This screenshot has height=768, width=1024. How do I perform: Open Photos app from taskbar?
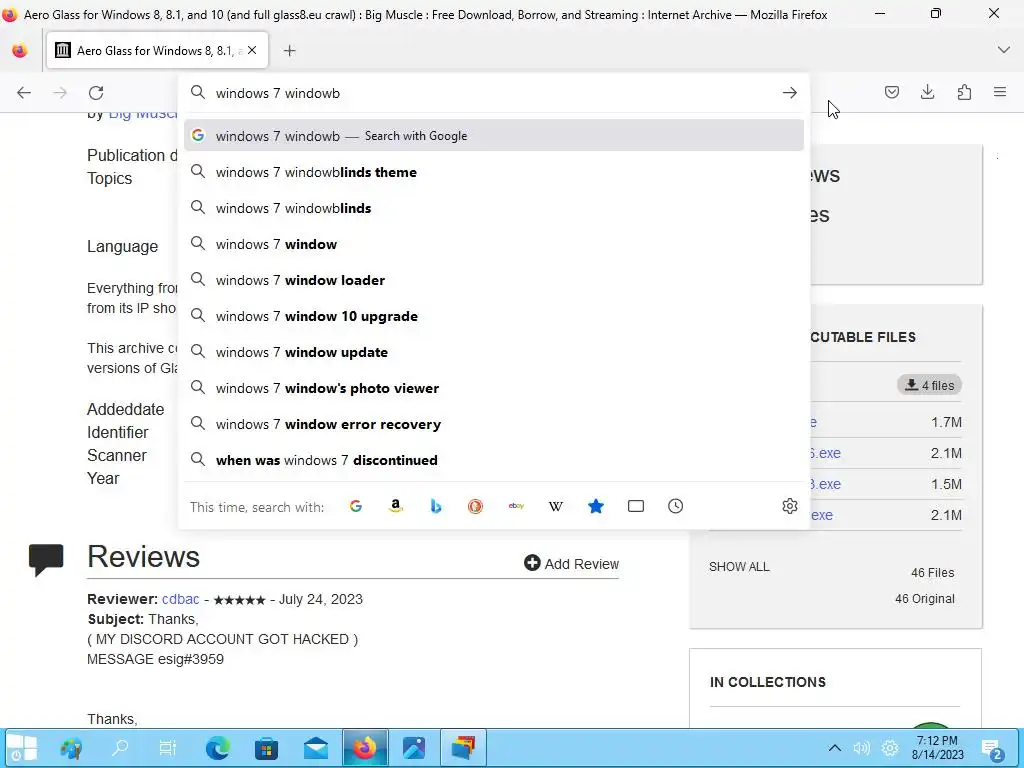coord(414,748)
